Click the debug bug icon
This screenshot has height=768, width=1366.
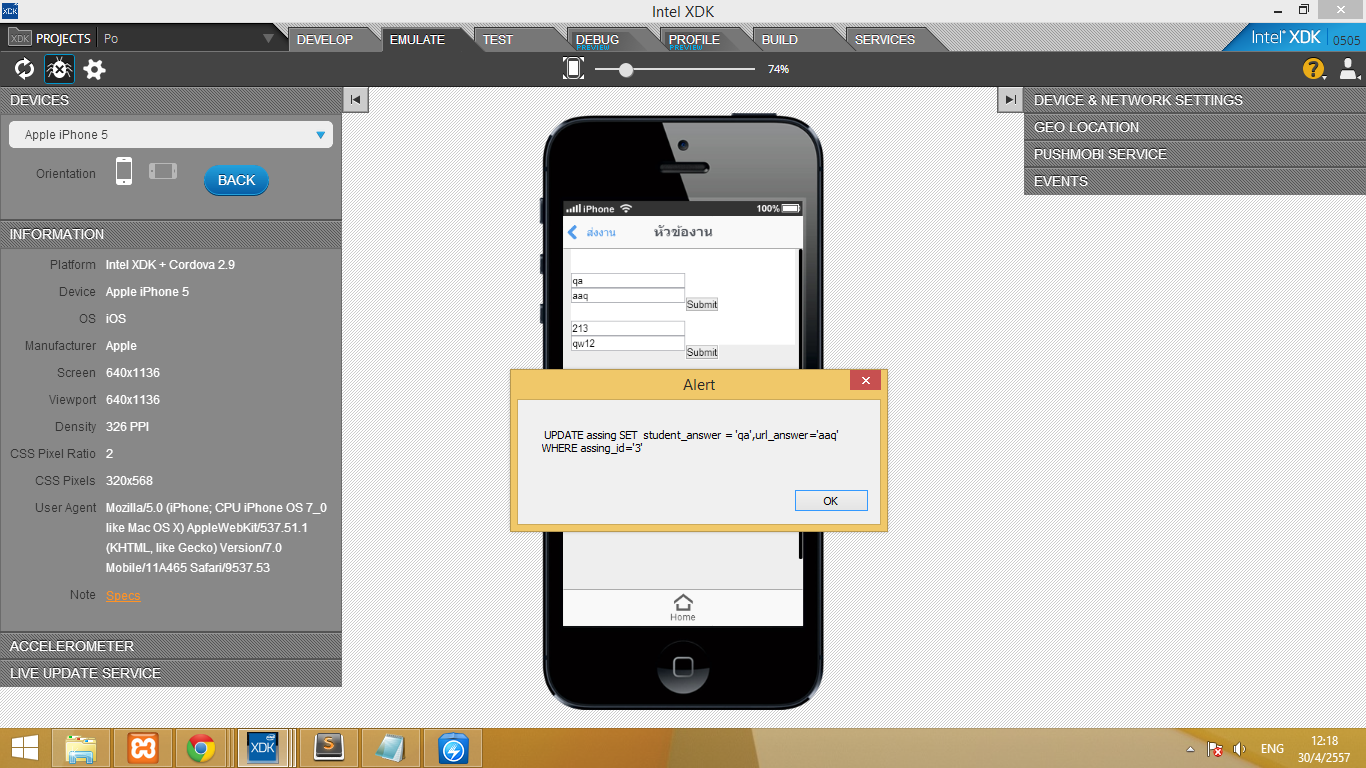point(59,69)
